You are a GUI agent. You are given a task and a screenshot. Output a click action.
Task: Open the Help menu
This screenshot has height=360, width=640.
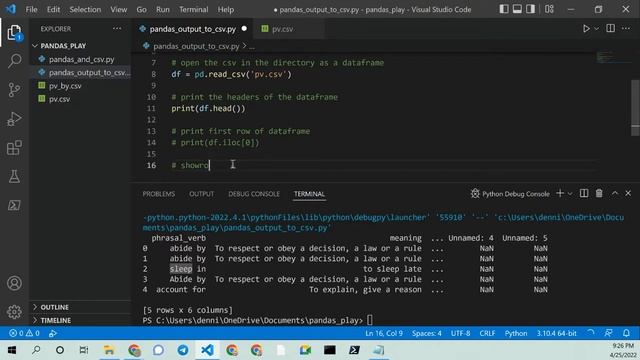(226, 9)
